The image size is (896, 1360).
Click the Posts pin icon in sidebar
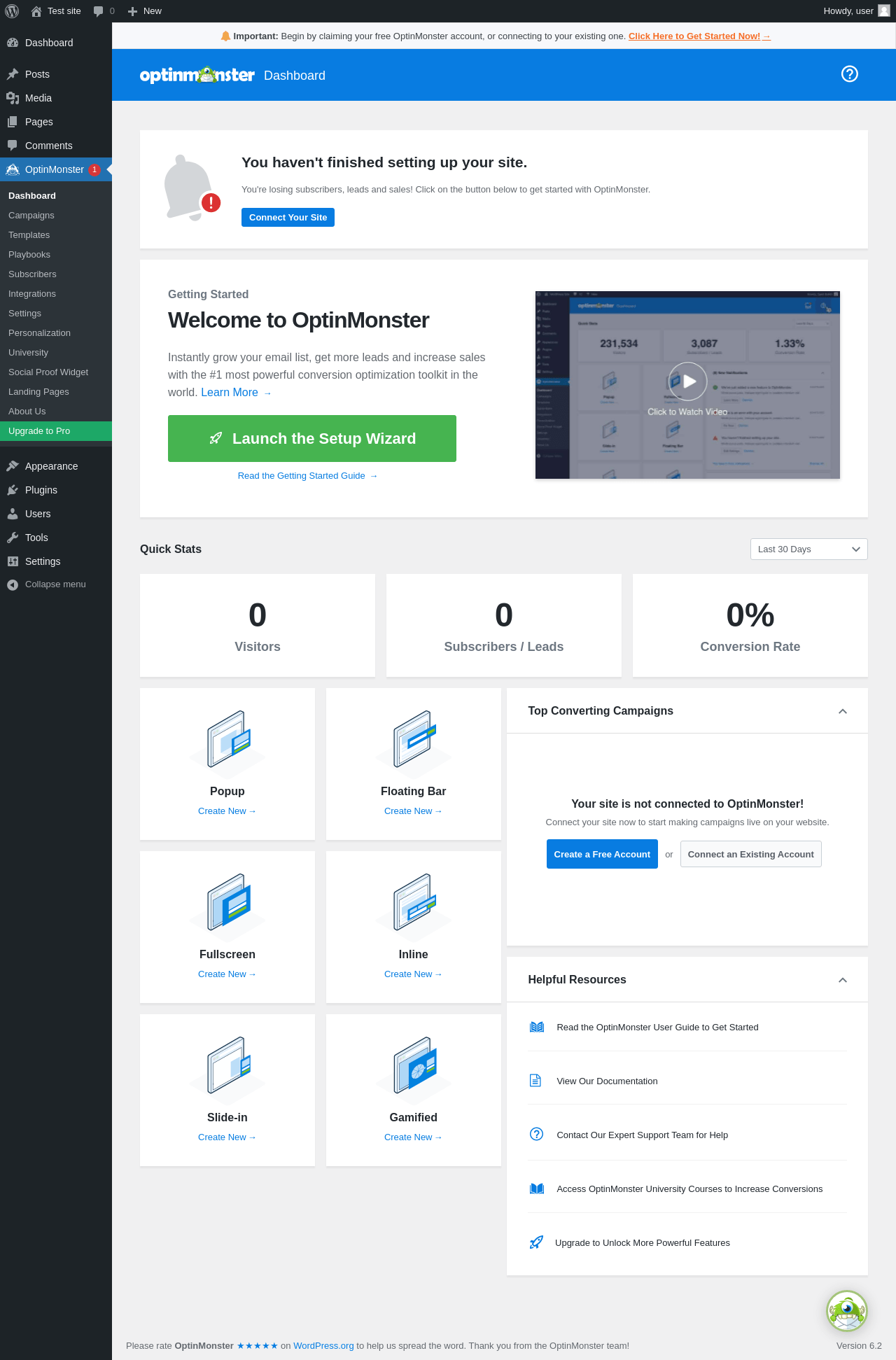[x=13, y=74]
